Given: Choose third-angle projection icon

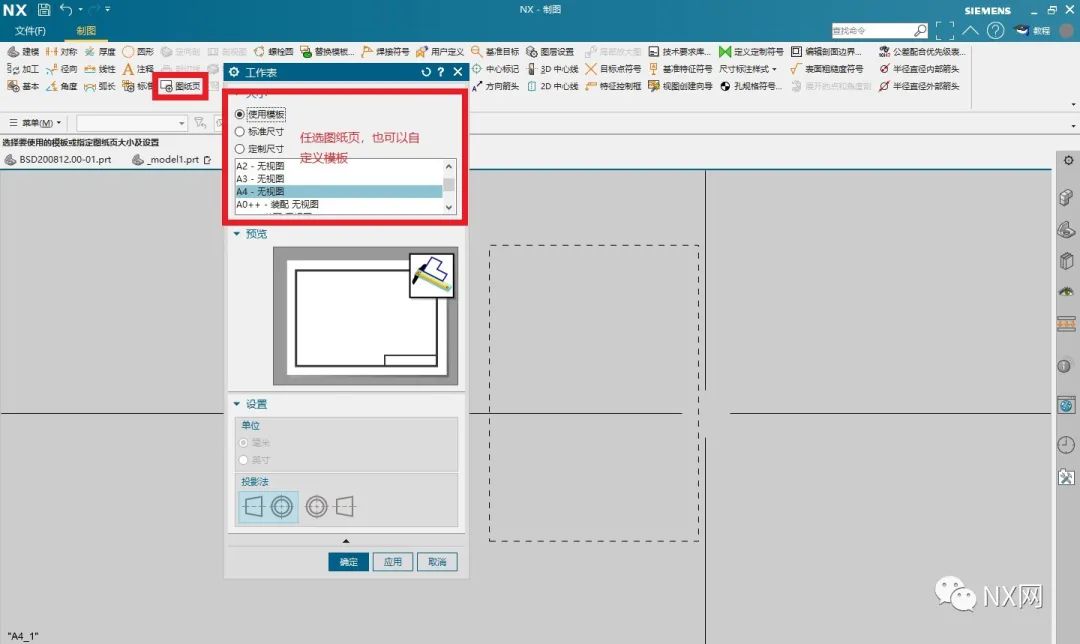Looking at the screenshot, I should 330,507.
